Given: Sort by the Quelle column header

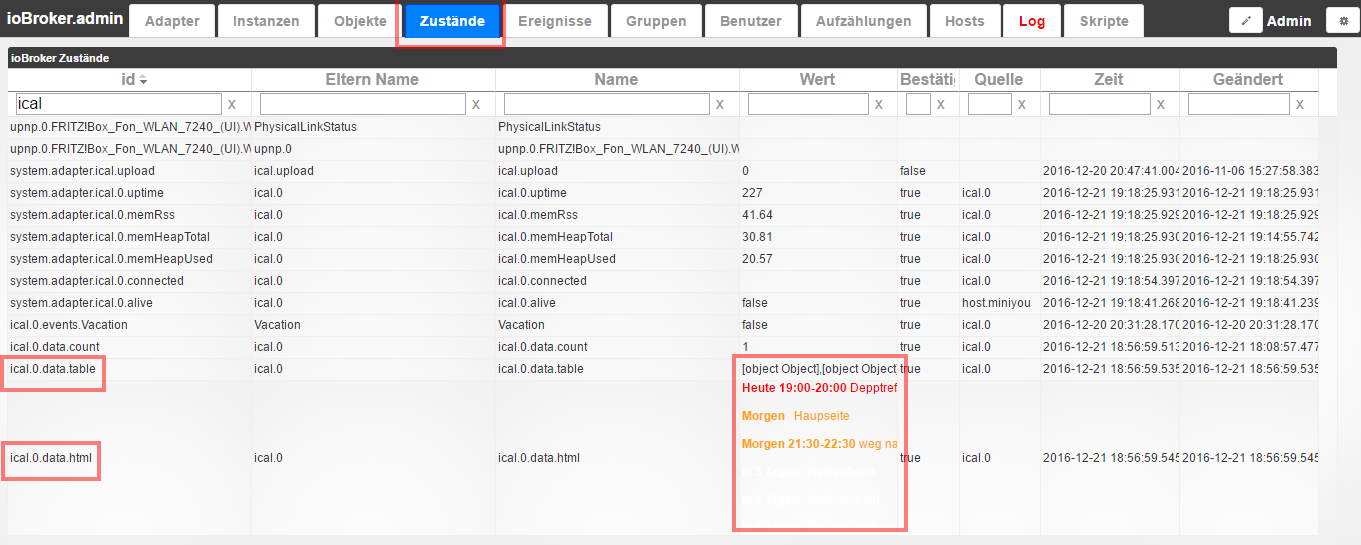Looking at the screenshot, I should (999, 79).
